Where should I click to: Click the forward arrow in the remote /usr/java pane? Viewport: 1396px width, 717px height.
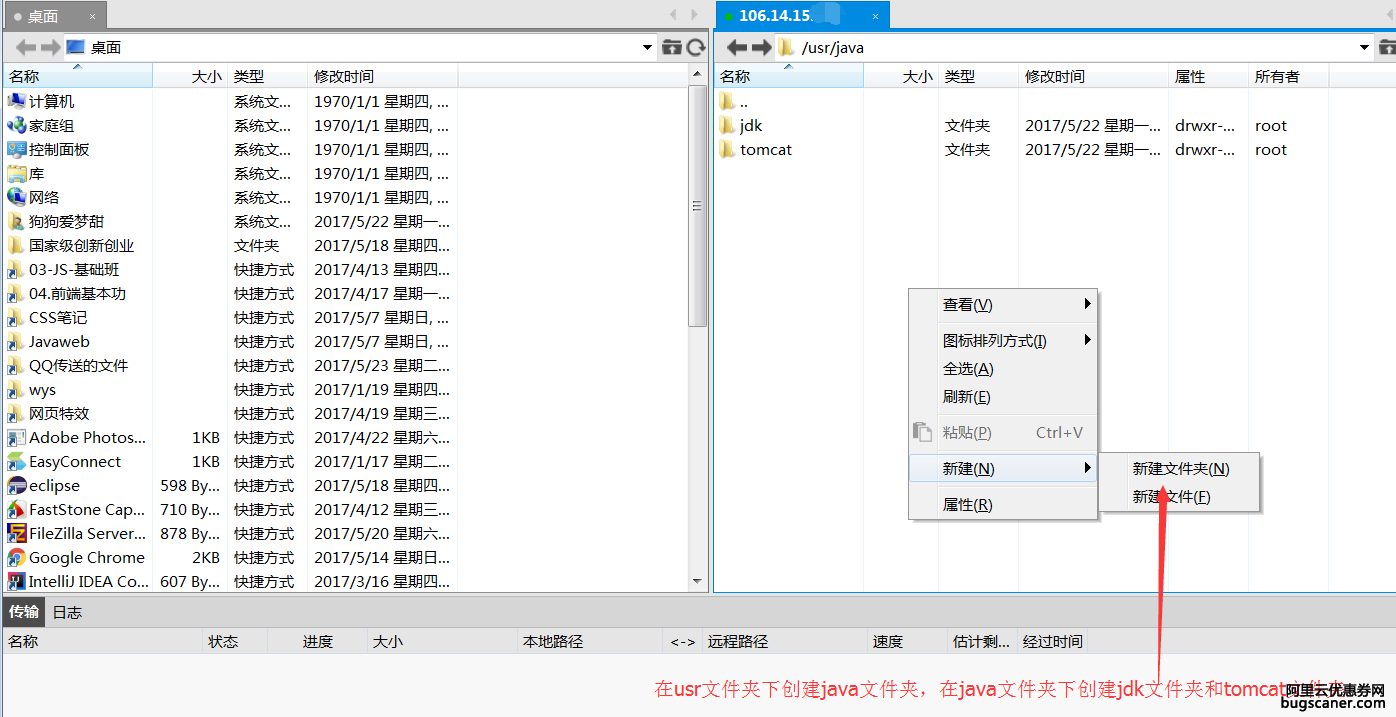761,47
